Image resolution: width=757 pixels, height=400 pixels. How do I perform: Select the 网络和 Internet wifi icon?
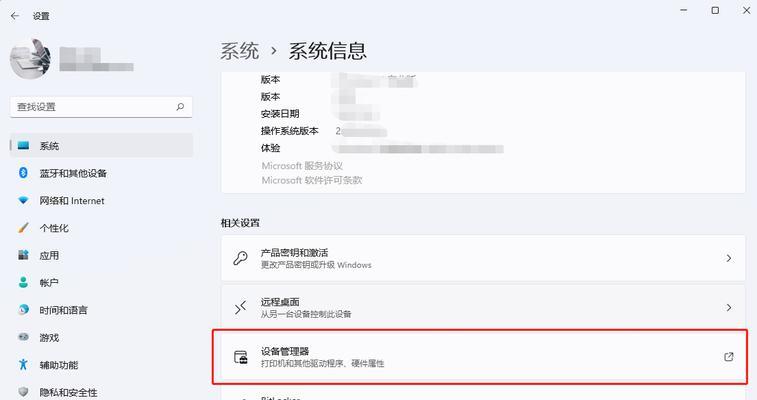(x=23, y=200)
